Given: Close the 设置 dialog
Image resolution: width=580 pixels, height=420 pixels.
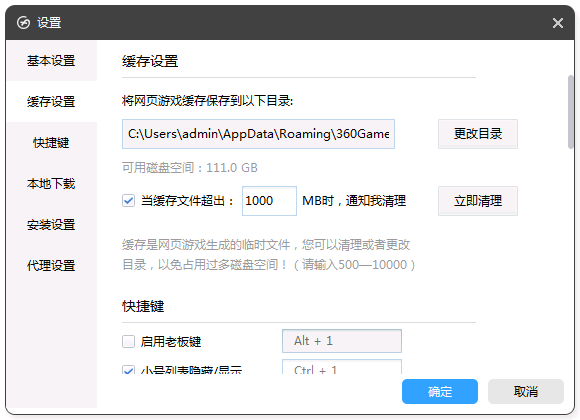Looking at the screenshot, I should point(557,23).
